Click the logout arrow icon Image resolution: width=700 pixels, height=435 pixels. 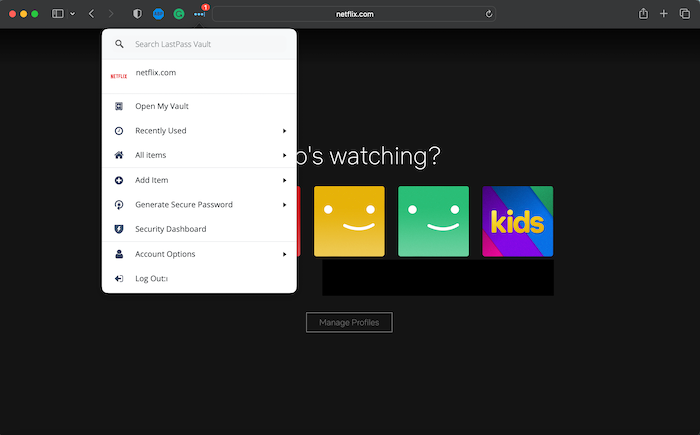pos(119,279)
